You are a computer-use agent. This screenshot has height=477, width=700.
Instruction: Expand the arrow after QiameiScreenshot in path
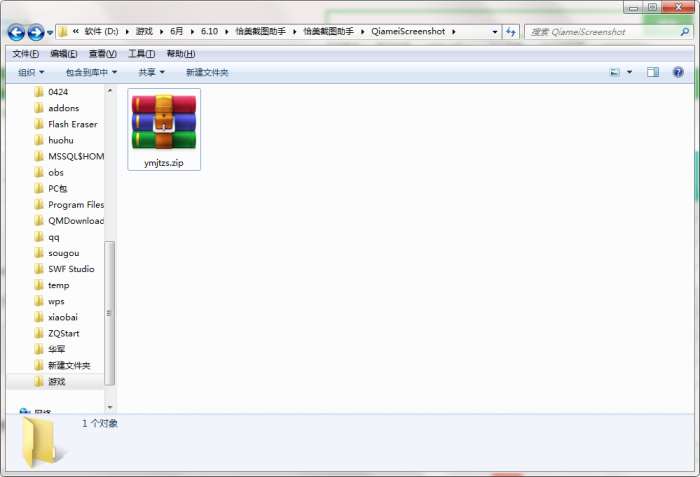pyautogui.click(x=454, y=32)
